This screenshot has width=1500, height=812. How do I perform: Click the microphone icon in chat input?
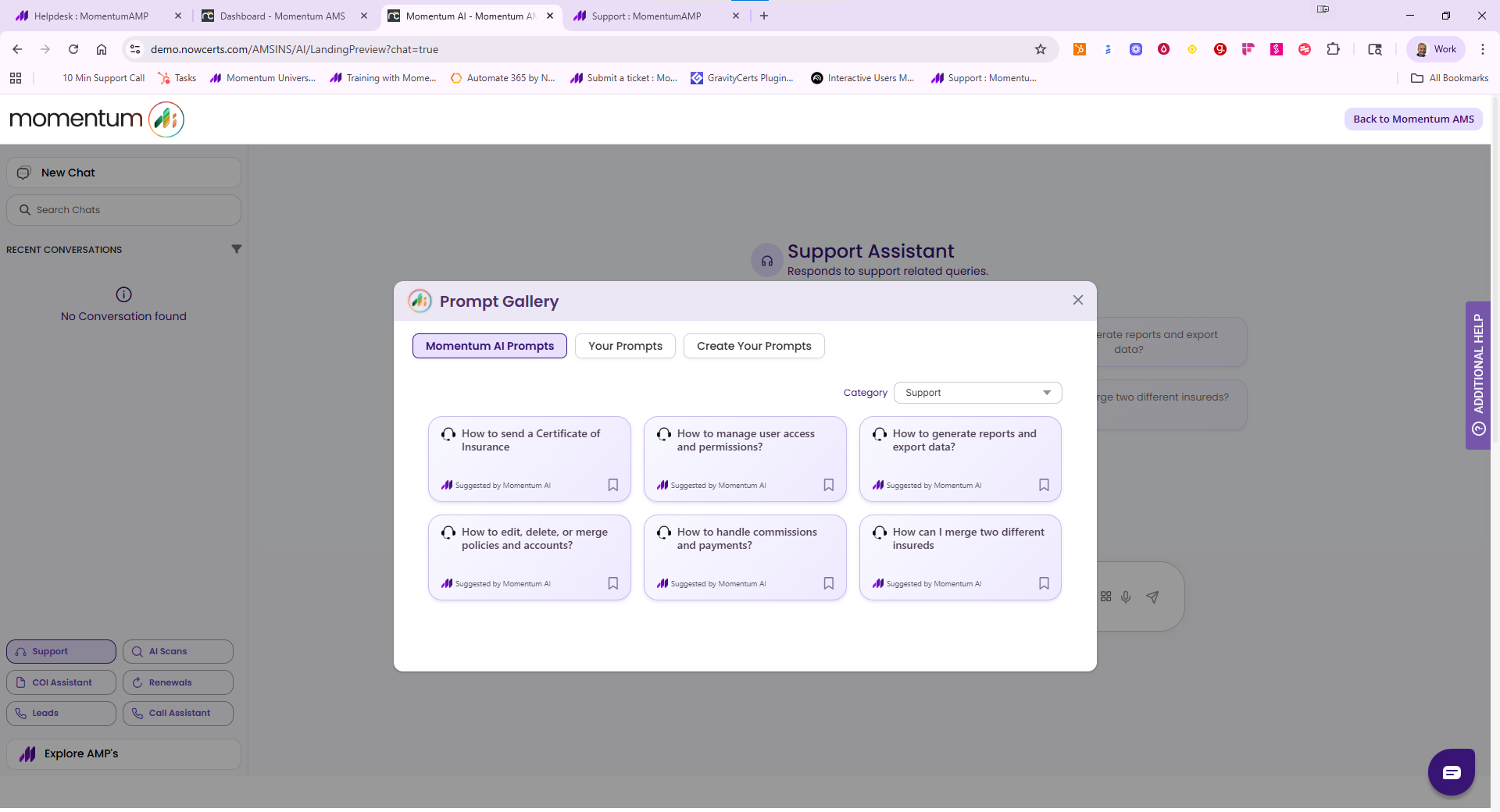[1126, 597]
